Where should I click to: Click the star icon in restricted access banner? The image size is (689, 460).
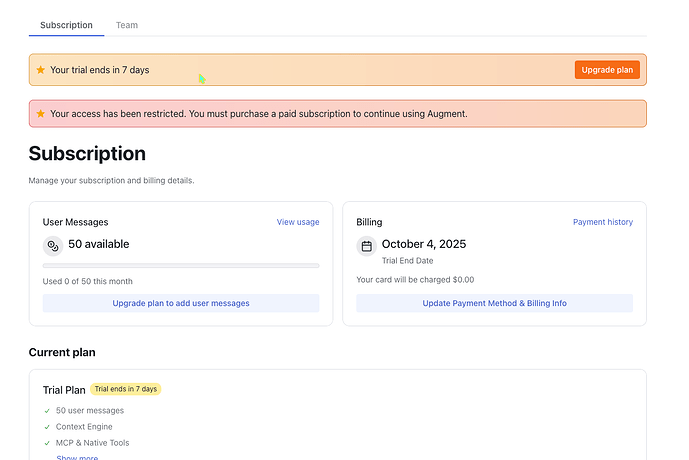click(x=41, y=114)
